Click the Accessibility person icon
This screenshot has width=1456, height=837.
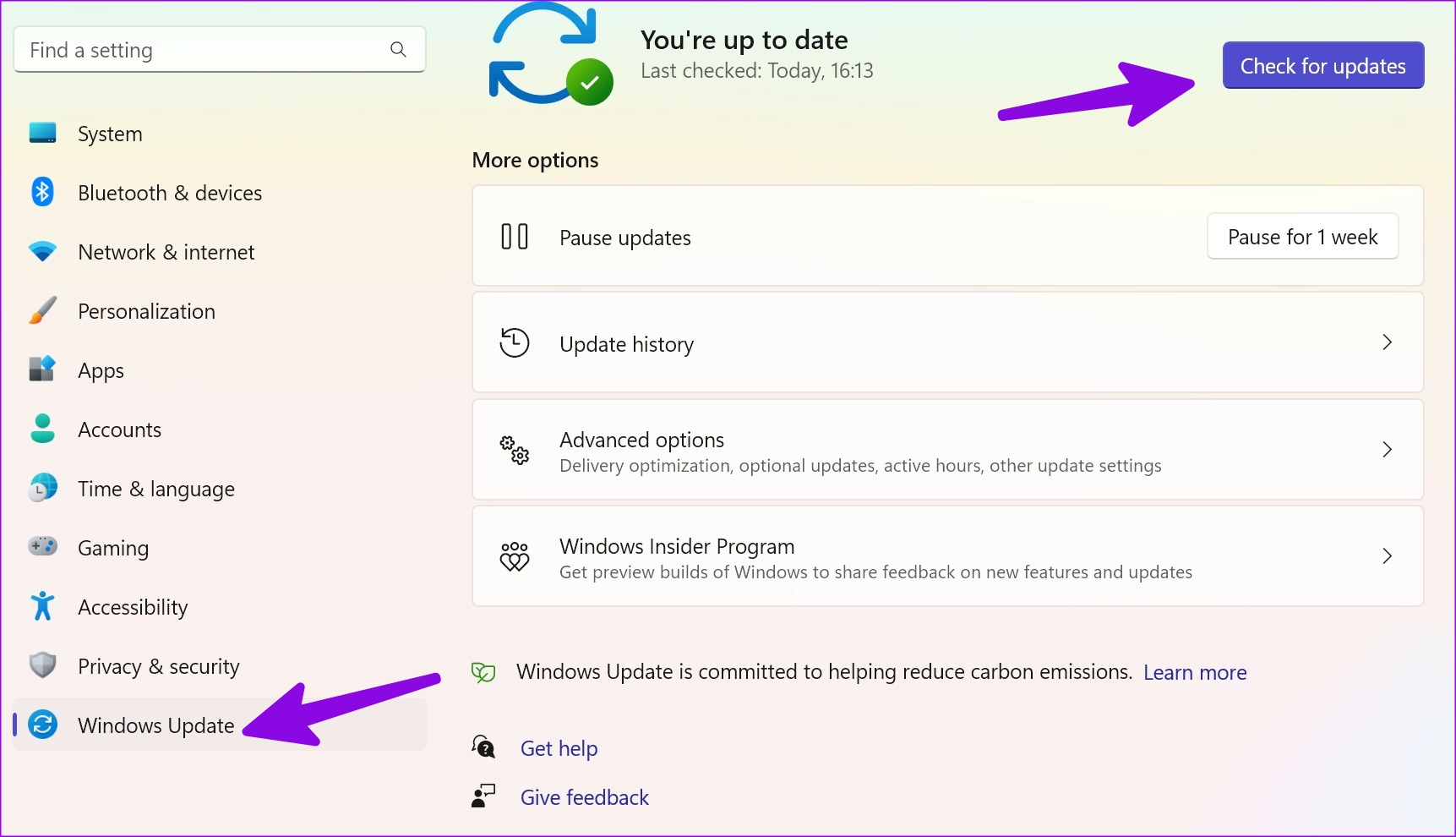click(42, 606)
